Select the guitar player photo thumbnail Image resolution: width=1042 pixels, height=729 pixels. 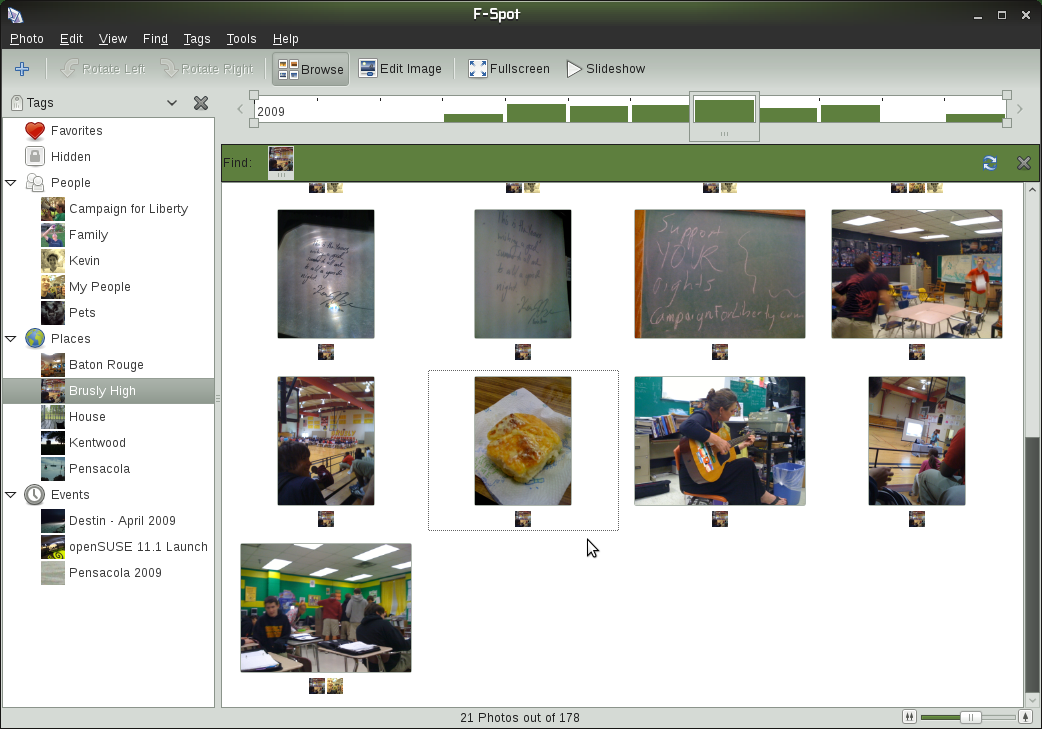[719, 441]
